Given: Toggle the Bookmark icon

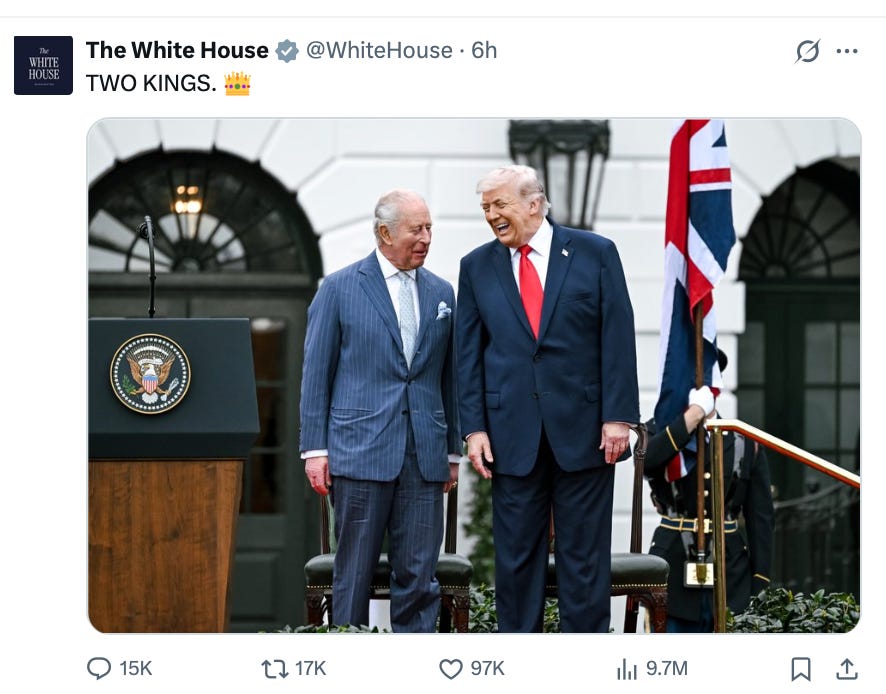Looking at the screenshot, I should [801, 669].
